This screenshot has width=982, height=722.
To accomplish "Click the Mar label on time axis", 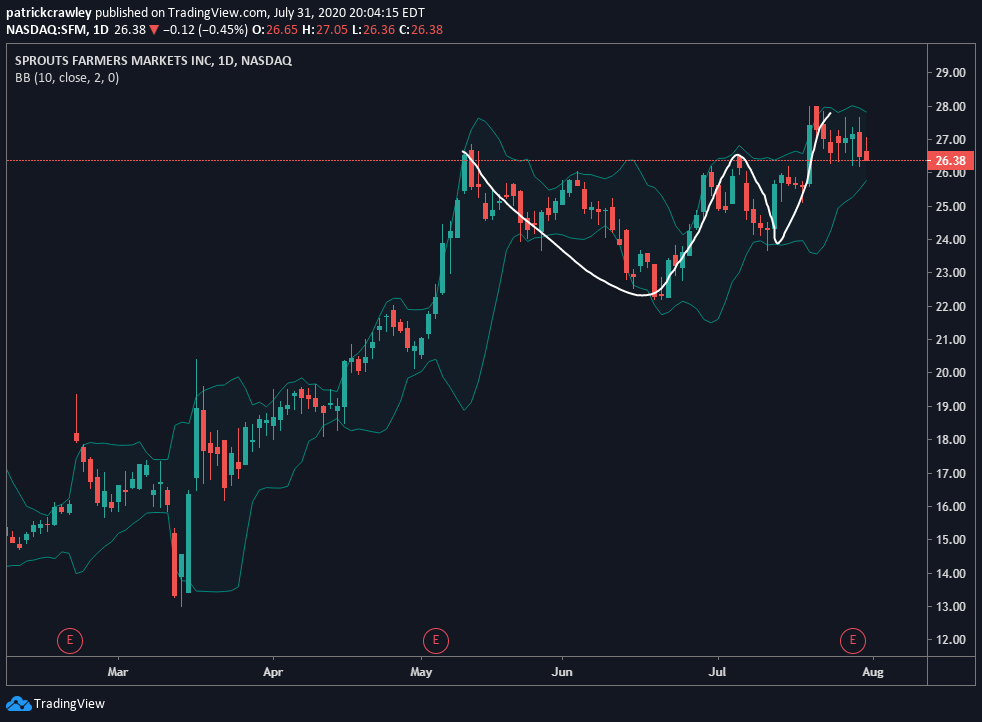I will point(118,672).
